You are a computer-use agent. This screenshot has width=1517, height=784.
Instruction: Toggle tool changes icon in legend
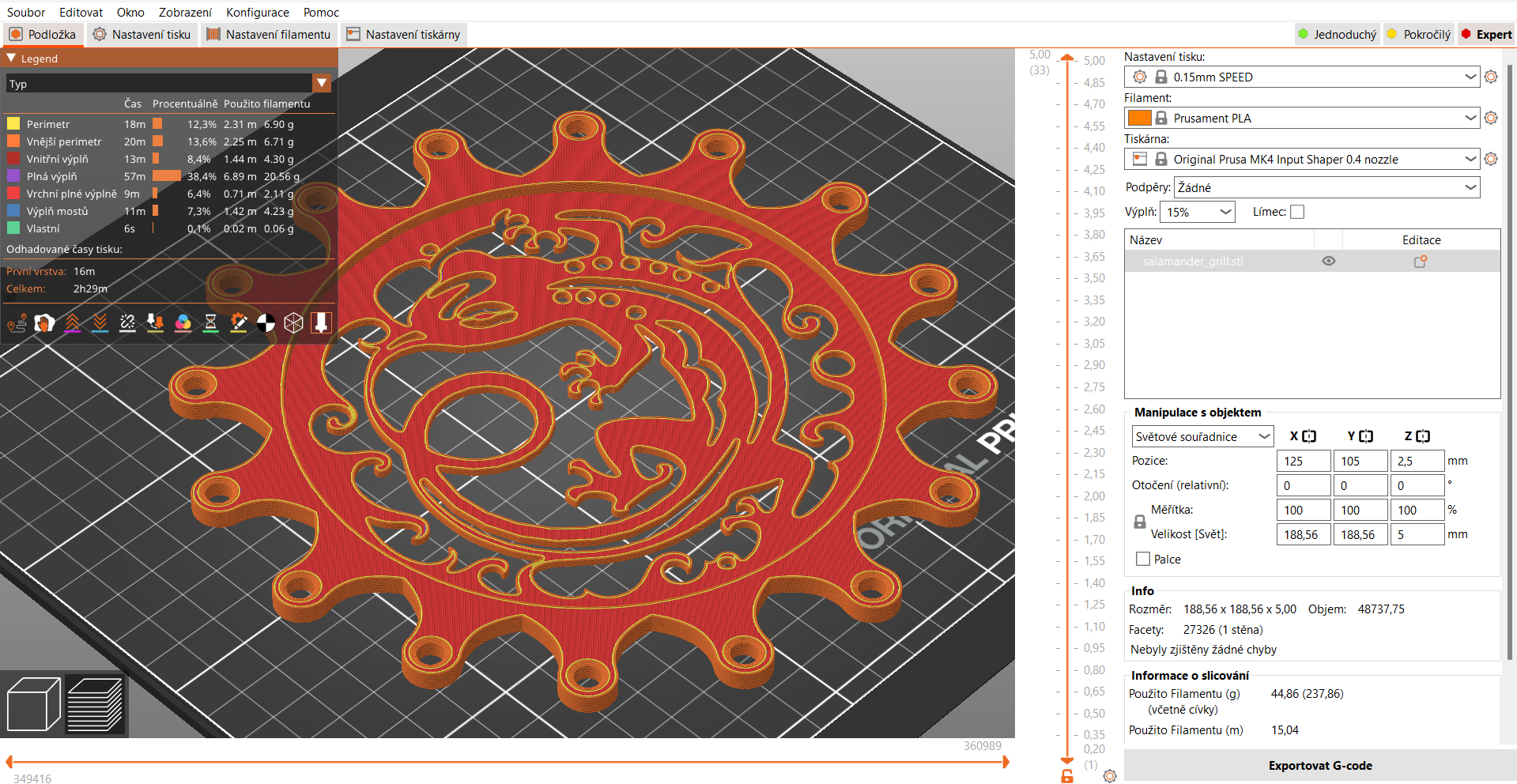click(x=155, y=322)
